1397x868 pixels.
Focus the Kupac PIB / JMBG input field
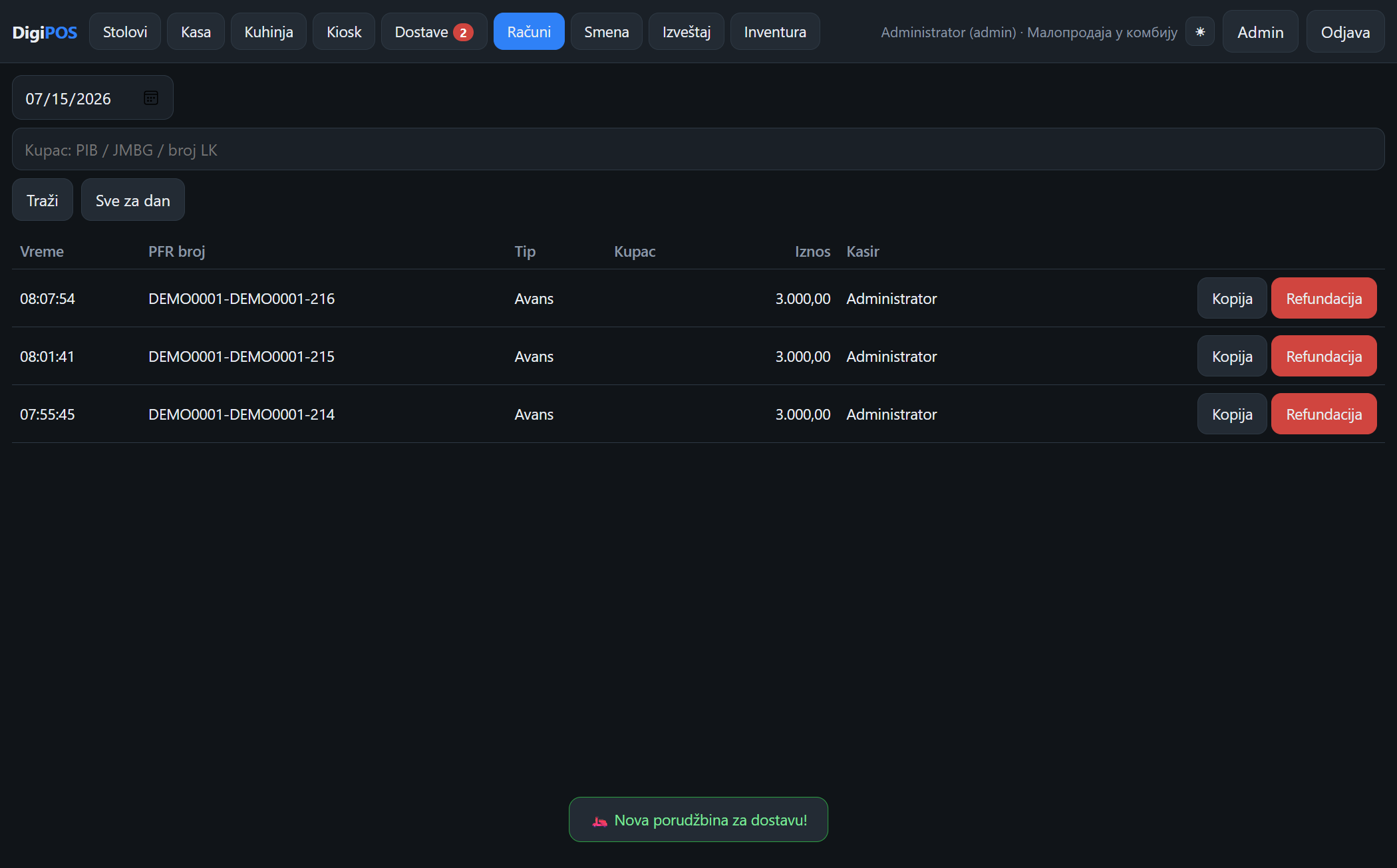(698, 149)
